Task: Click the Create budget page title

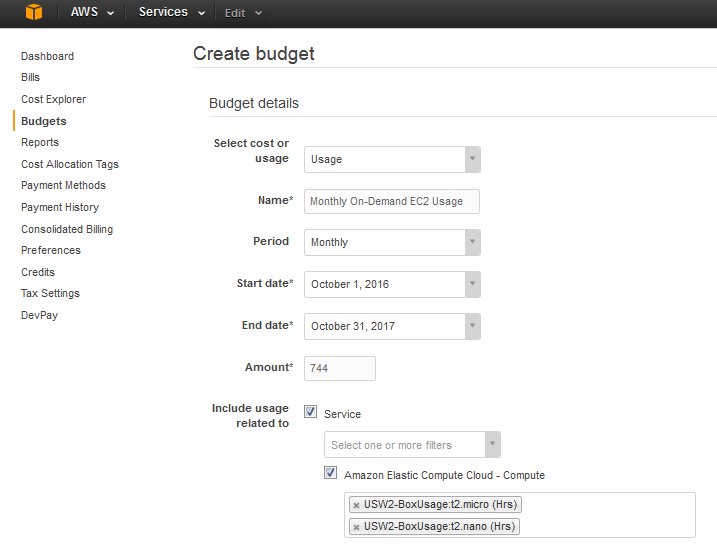Action: pos(254,54)
